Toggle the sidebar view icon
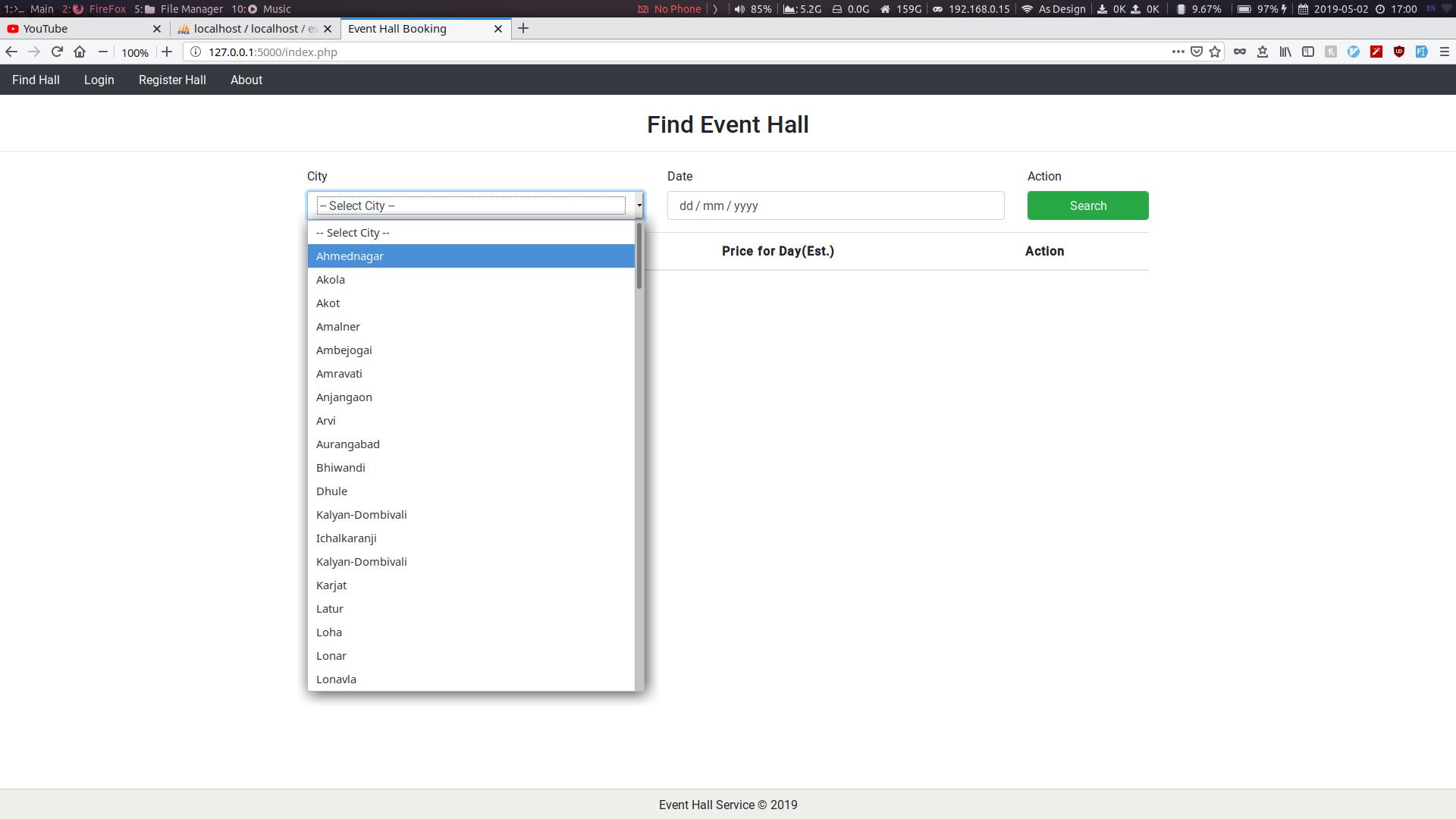 click(1308, 52)
